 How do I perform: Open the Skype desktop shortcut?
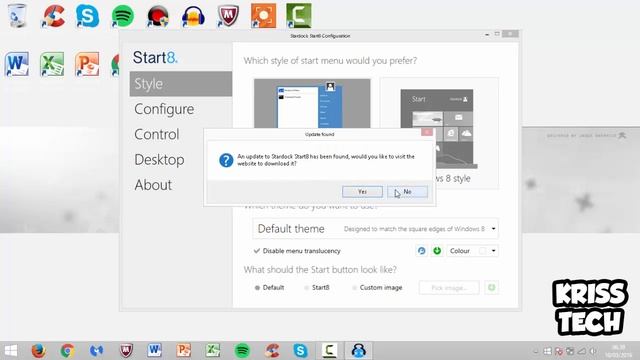[87, 16]
